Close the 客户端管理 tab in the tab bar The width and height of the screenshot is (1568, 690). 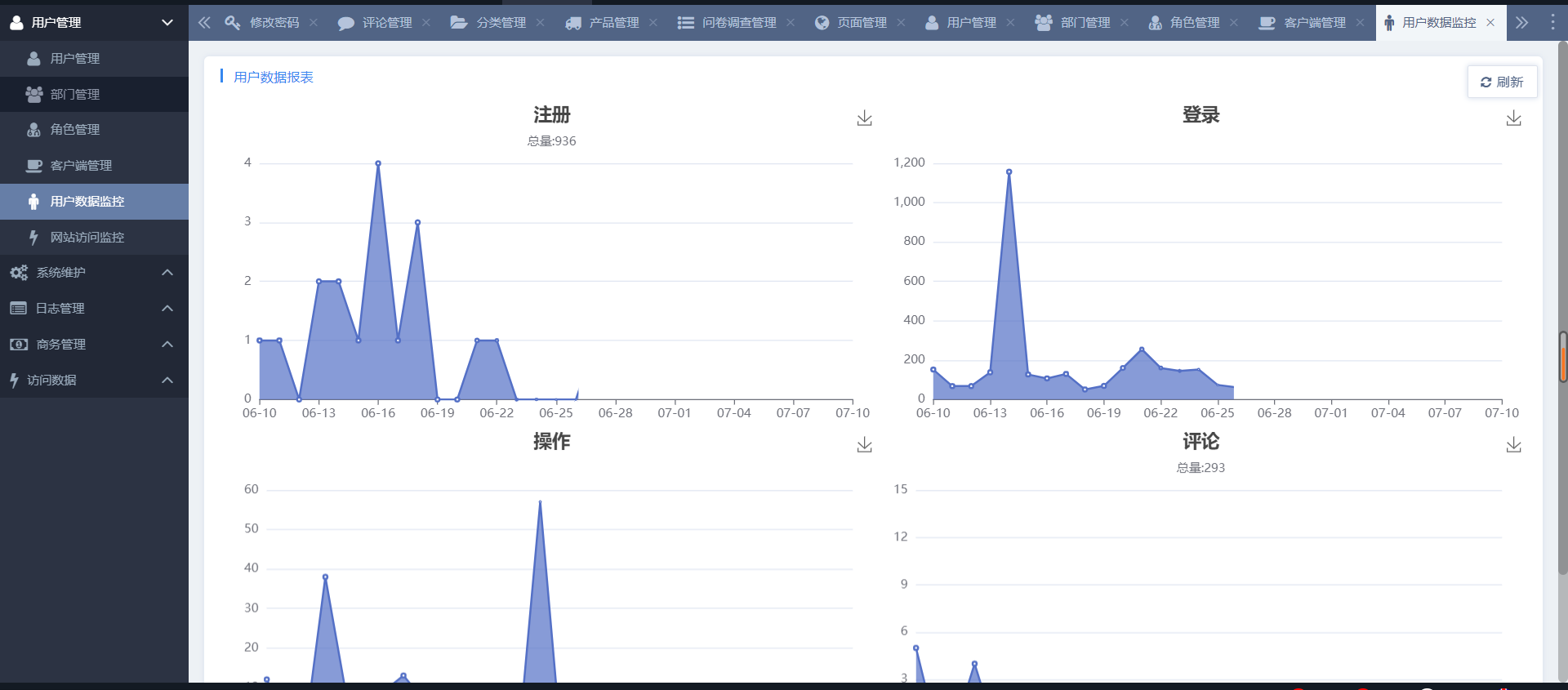(1360, 23)
